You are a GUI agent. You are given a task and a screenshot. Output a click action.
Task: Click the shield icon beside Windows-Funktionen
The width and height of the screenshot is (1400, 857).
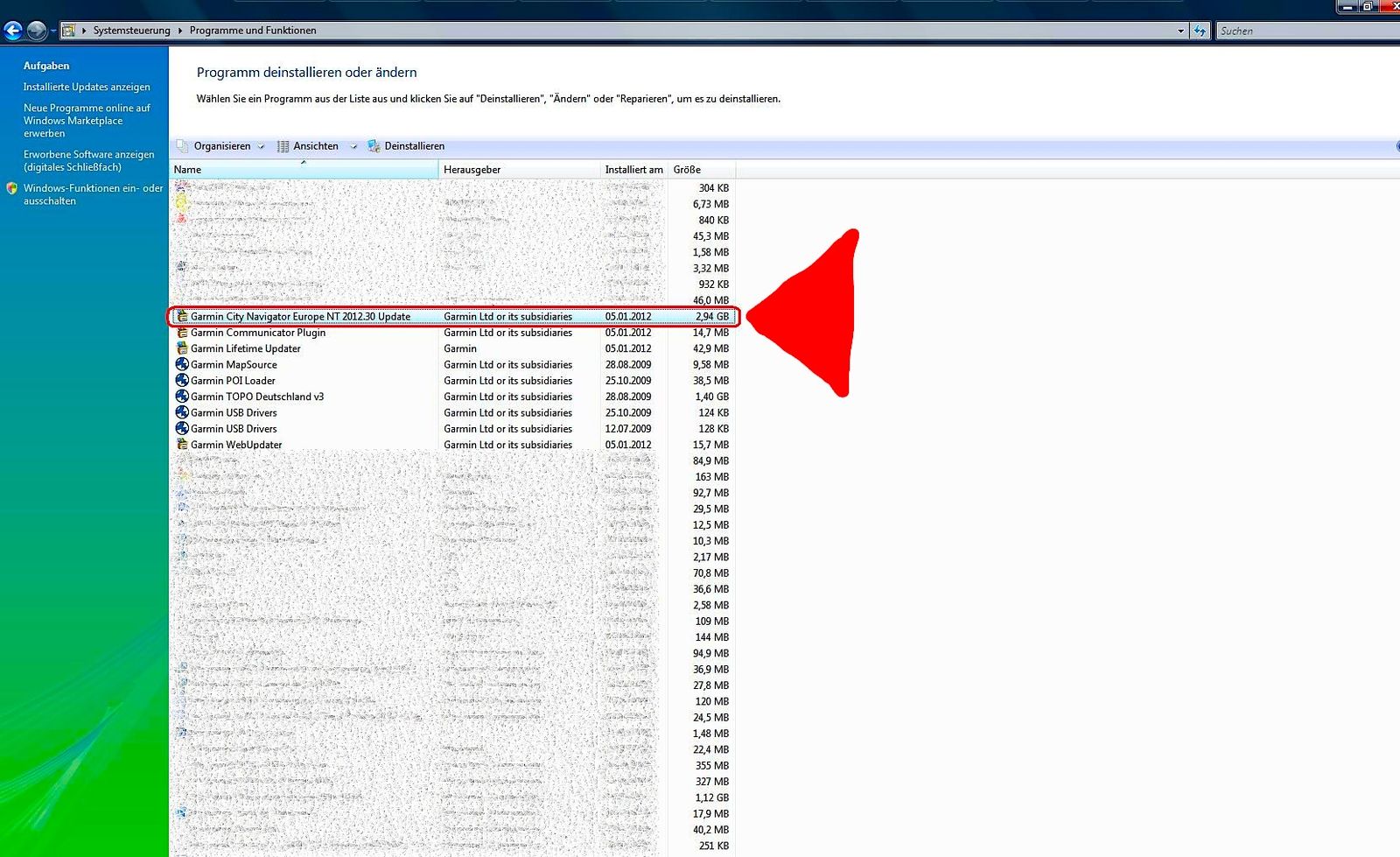coord(11,188)
